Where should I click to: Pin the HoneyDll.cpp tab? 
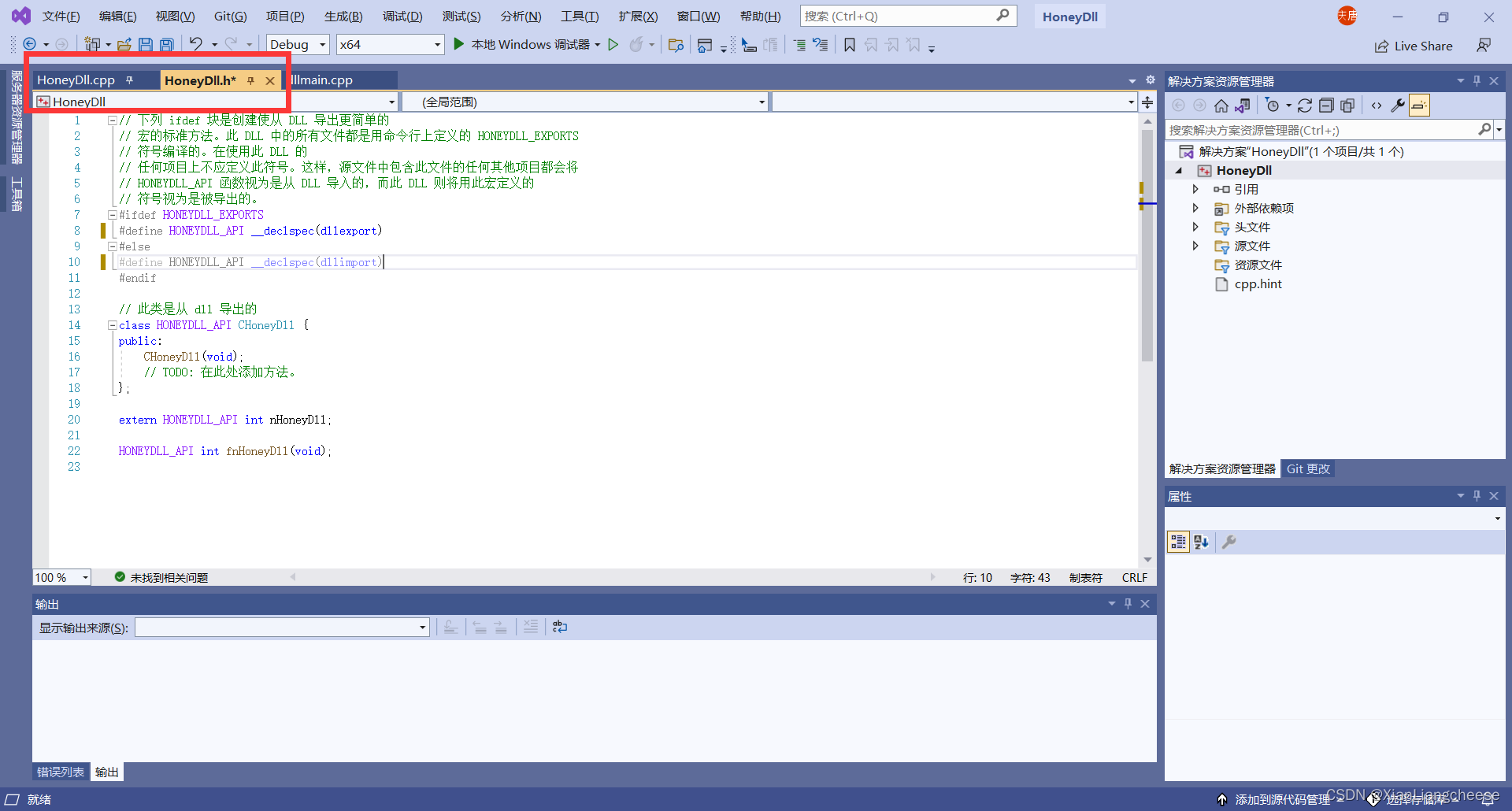[x=129, y=80]
